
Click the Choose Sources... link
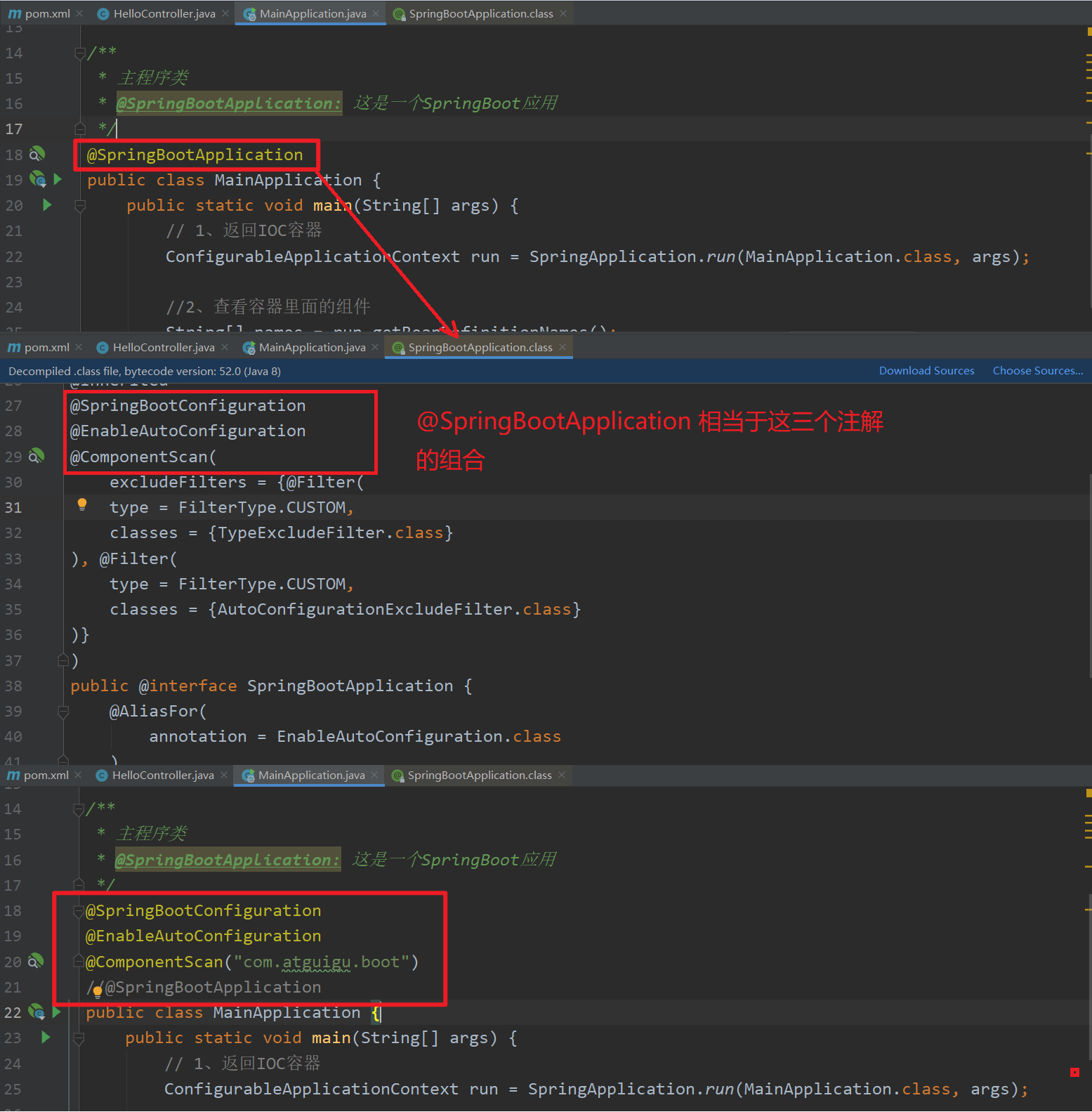(1037, 370)
